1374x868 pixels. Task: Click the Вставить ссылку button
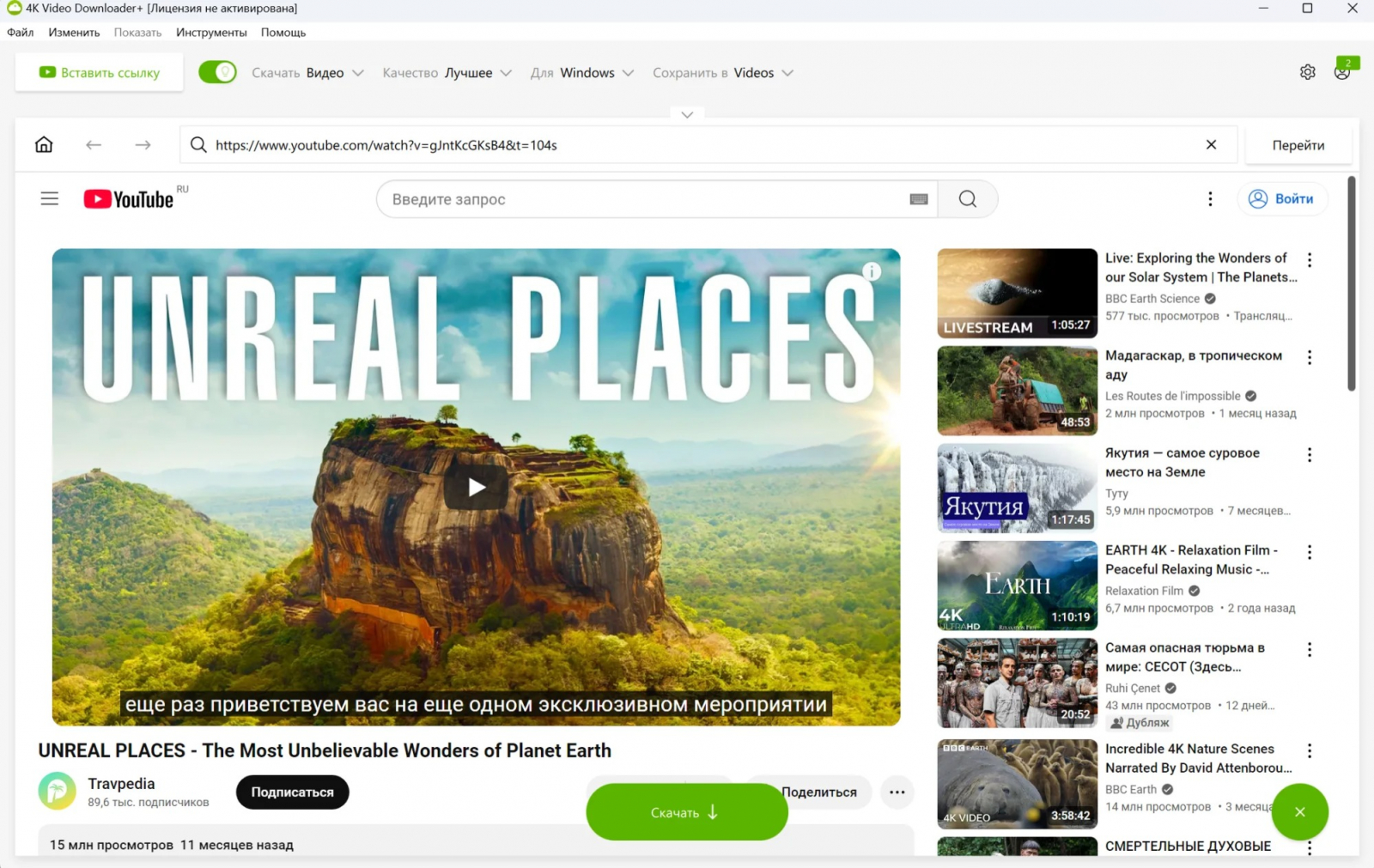pyautogui.click(x=100, y=73)
